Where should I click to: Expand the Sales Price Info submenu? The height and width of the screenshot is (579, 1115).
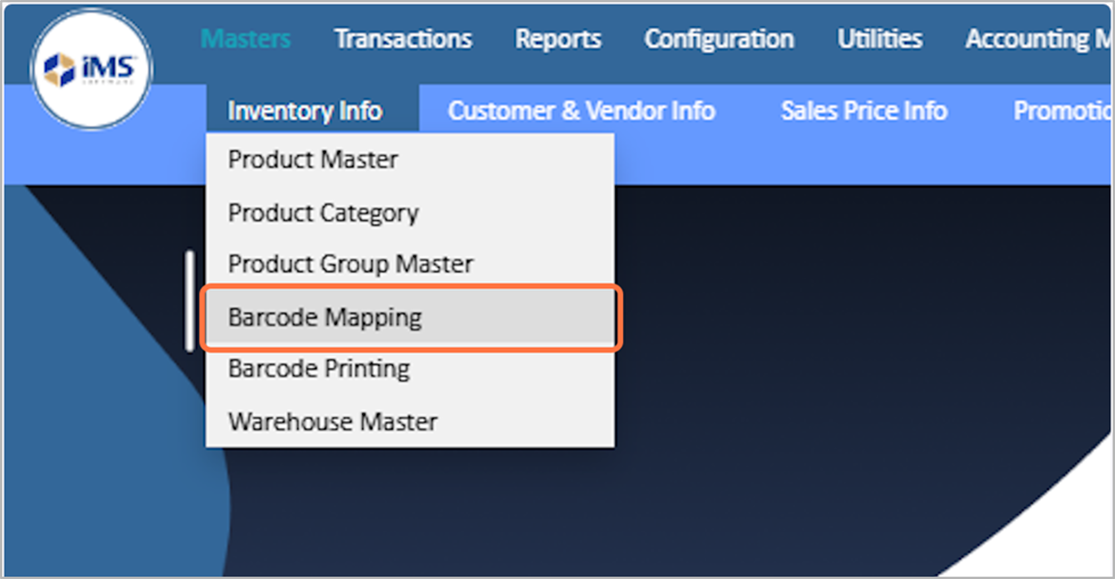[x=864, y=110]
